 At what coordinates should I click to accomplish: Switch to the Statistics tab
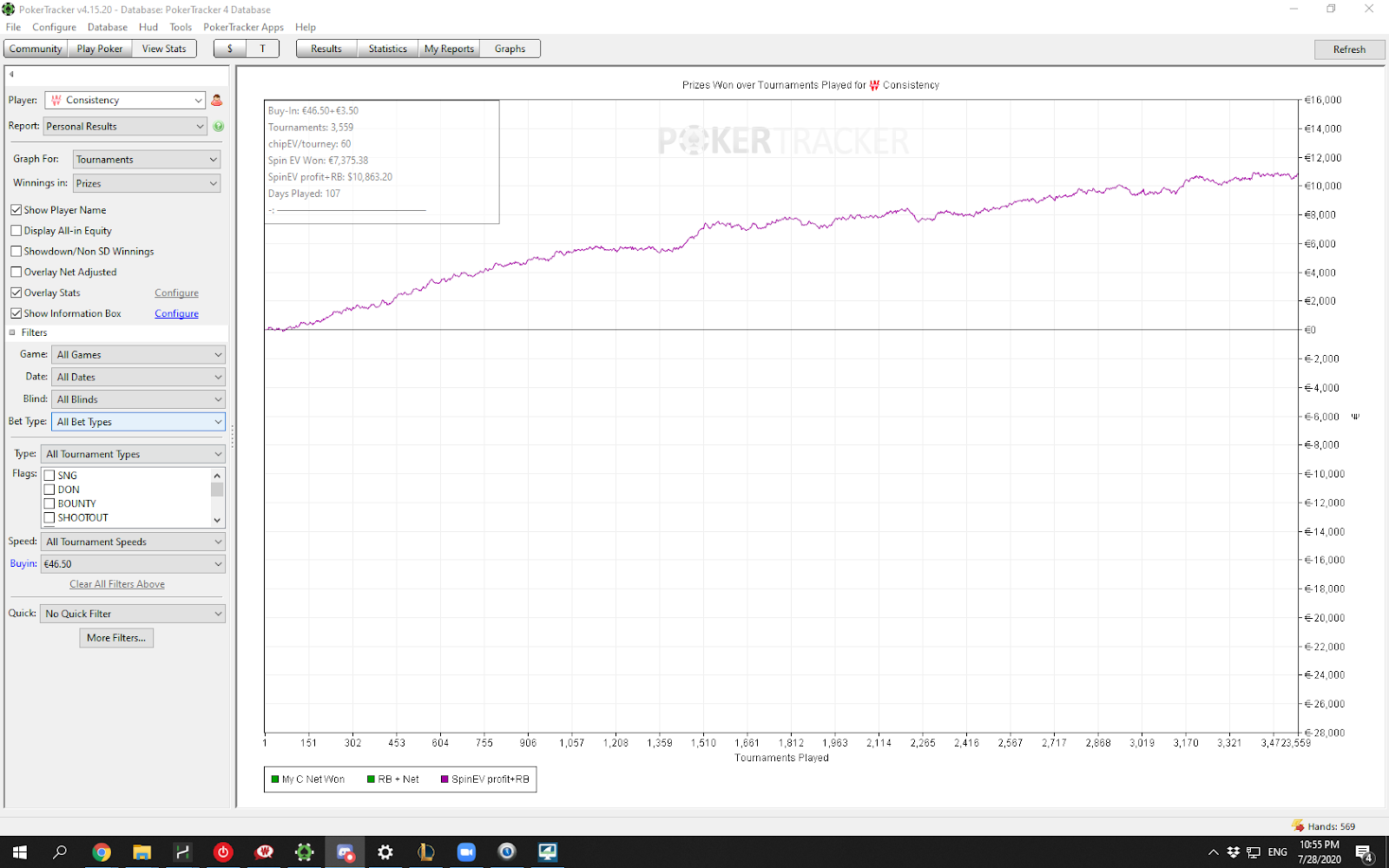[x=387, y=49]
